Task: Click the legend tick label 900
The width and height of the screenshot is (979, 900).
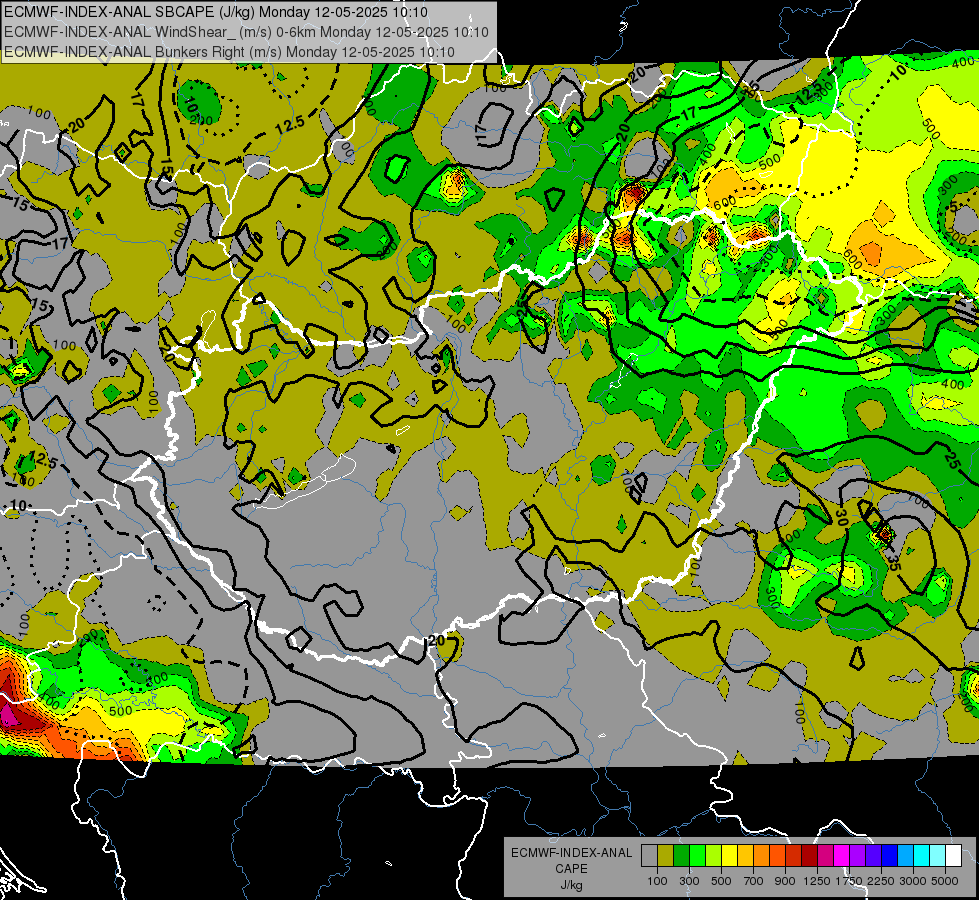Action: pos(785,881)
